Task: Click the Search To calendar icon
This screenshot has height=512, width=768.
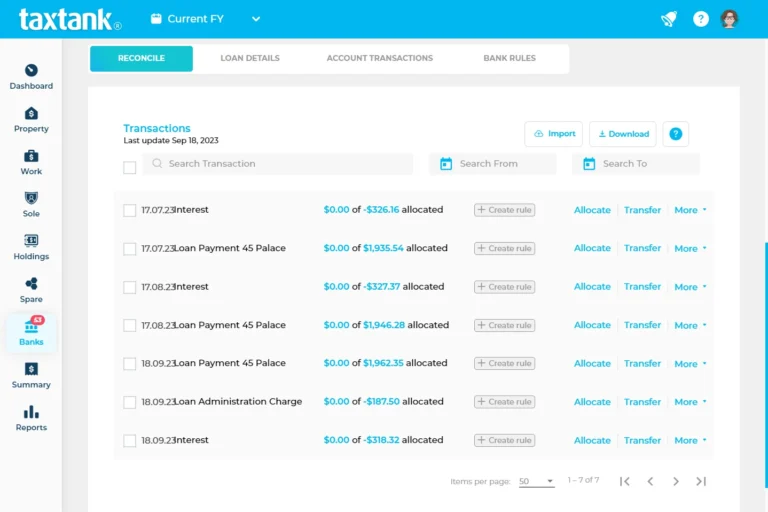Action: (589, 164)
